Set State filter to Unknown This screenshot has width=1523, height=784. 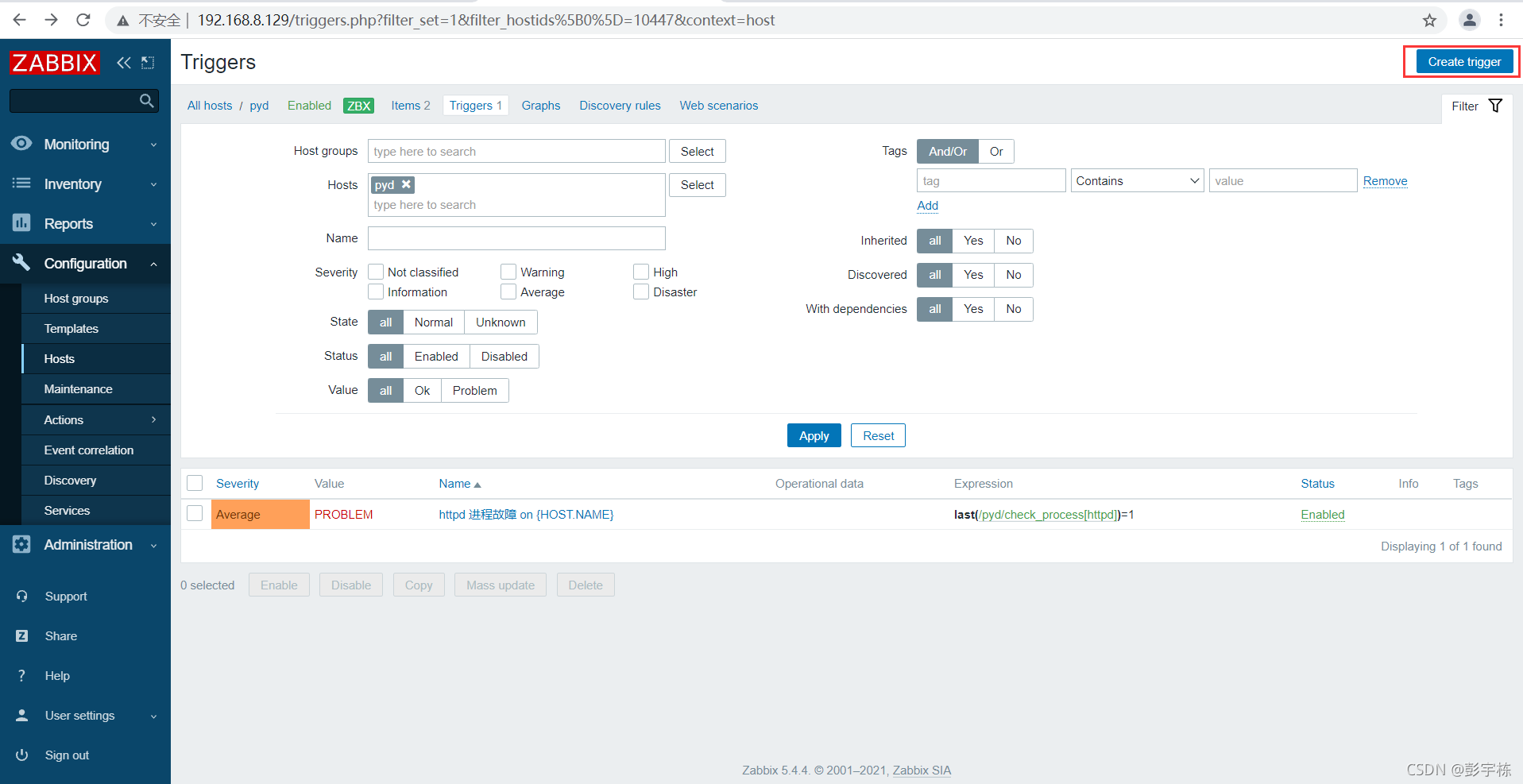point(501,322)
